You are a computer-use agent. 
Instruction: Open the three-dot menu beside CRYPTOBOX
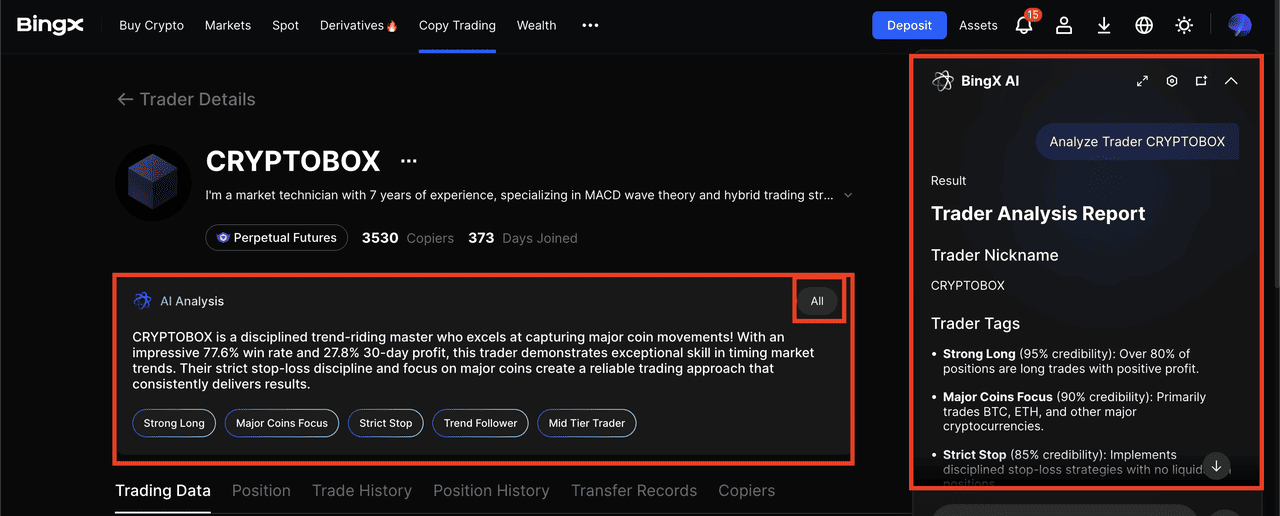408,161
